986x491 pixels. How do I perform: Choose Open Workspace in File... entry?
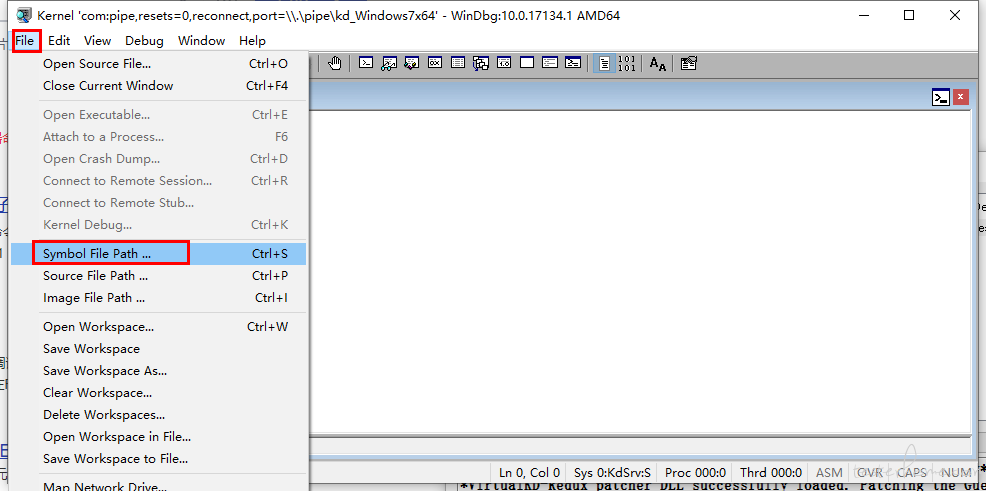[158, 437]
